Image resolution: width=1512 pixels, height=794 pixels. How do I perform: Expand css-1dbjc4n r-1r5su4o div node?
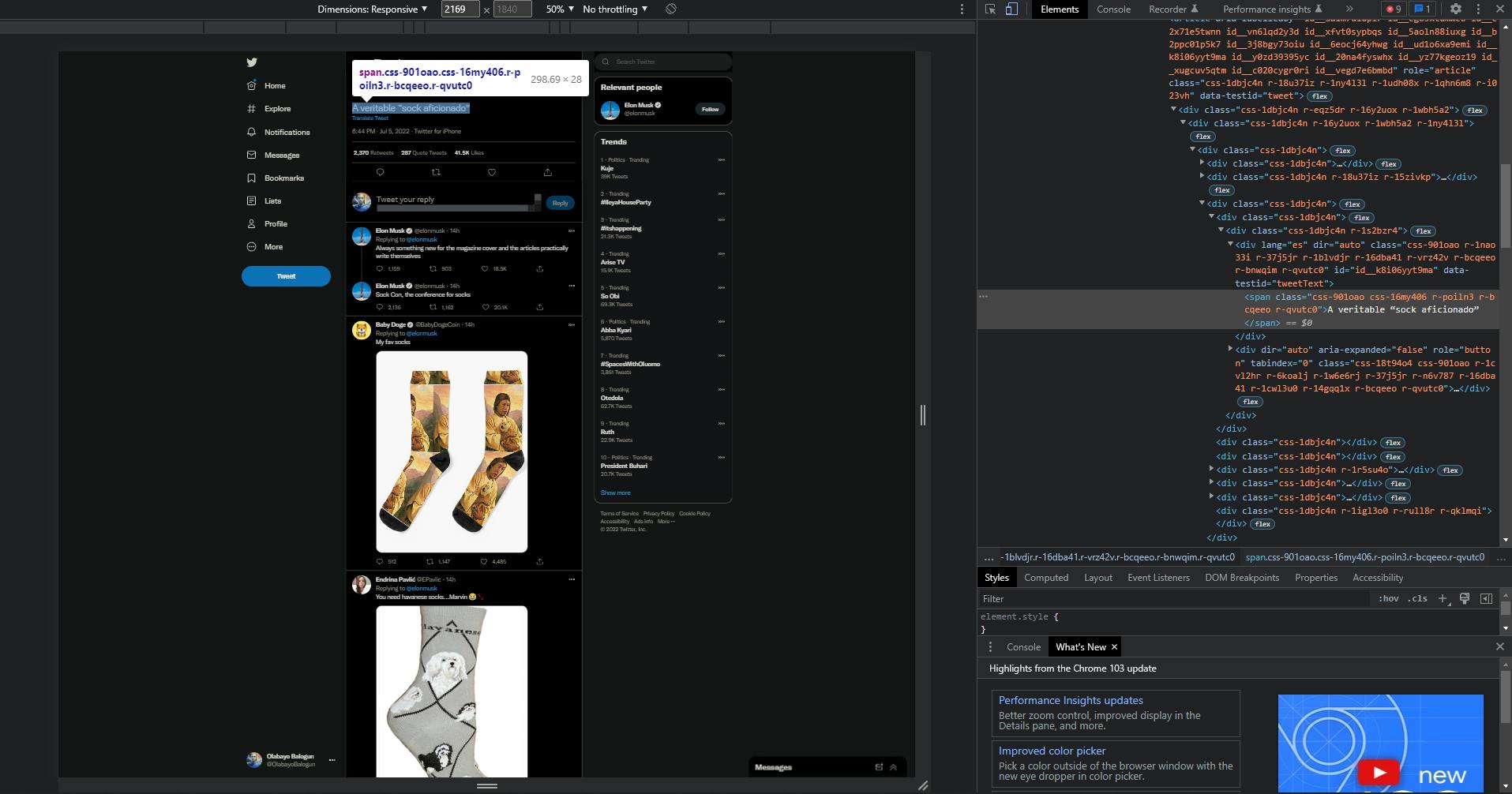click(x=1211, y=470)
